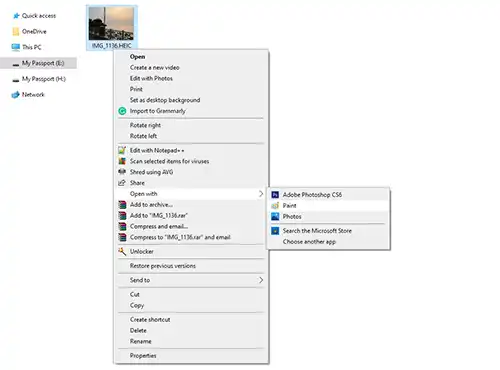Open Properties from the context menu
Screen dimensions: 500x370
[x=191, y=356]
